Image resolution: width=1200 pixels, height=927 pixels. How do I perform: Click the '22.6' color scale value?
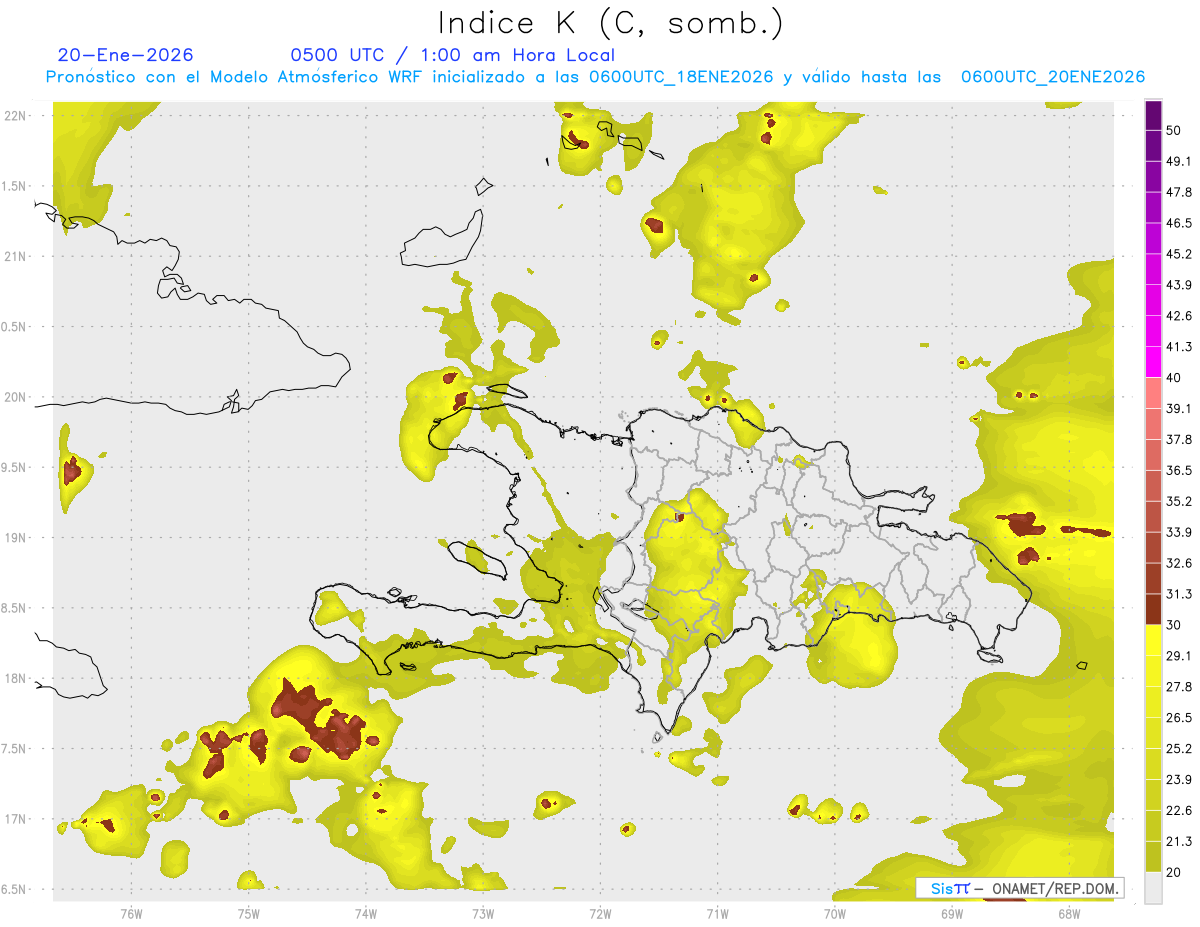click(1179, 810)
